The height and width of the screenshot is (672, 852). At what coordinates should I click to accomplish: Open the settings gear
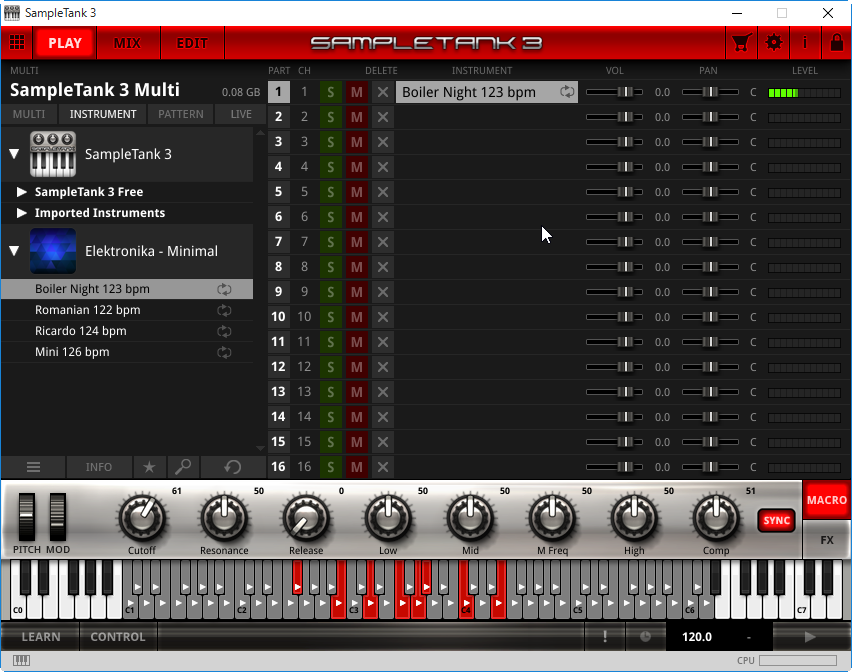pos(774,42)
